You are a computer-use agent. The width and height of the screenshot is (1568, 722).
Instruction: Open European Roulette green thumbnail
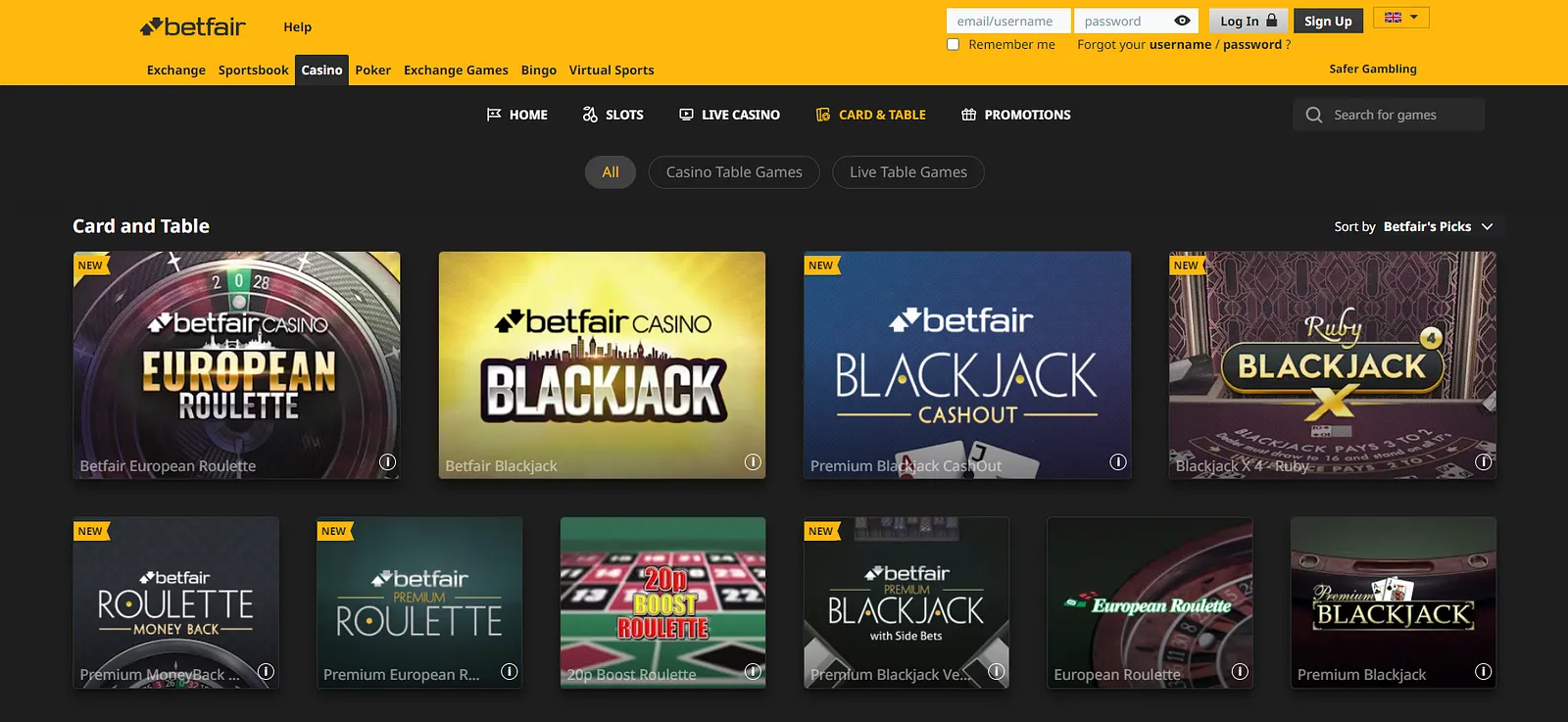(1150, 602)
